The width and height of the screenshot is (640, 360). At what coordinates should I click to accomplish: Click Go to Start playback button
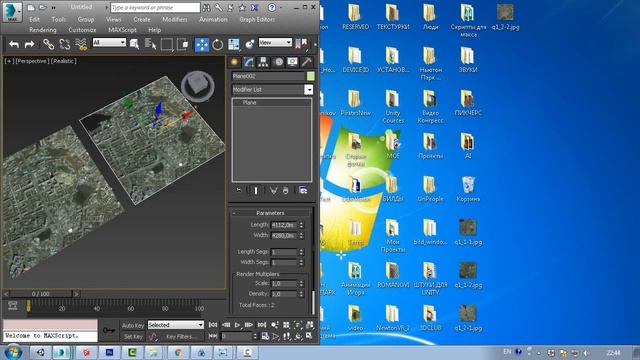[213, 325]
